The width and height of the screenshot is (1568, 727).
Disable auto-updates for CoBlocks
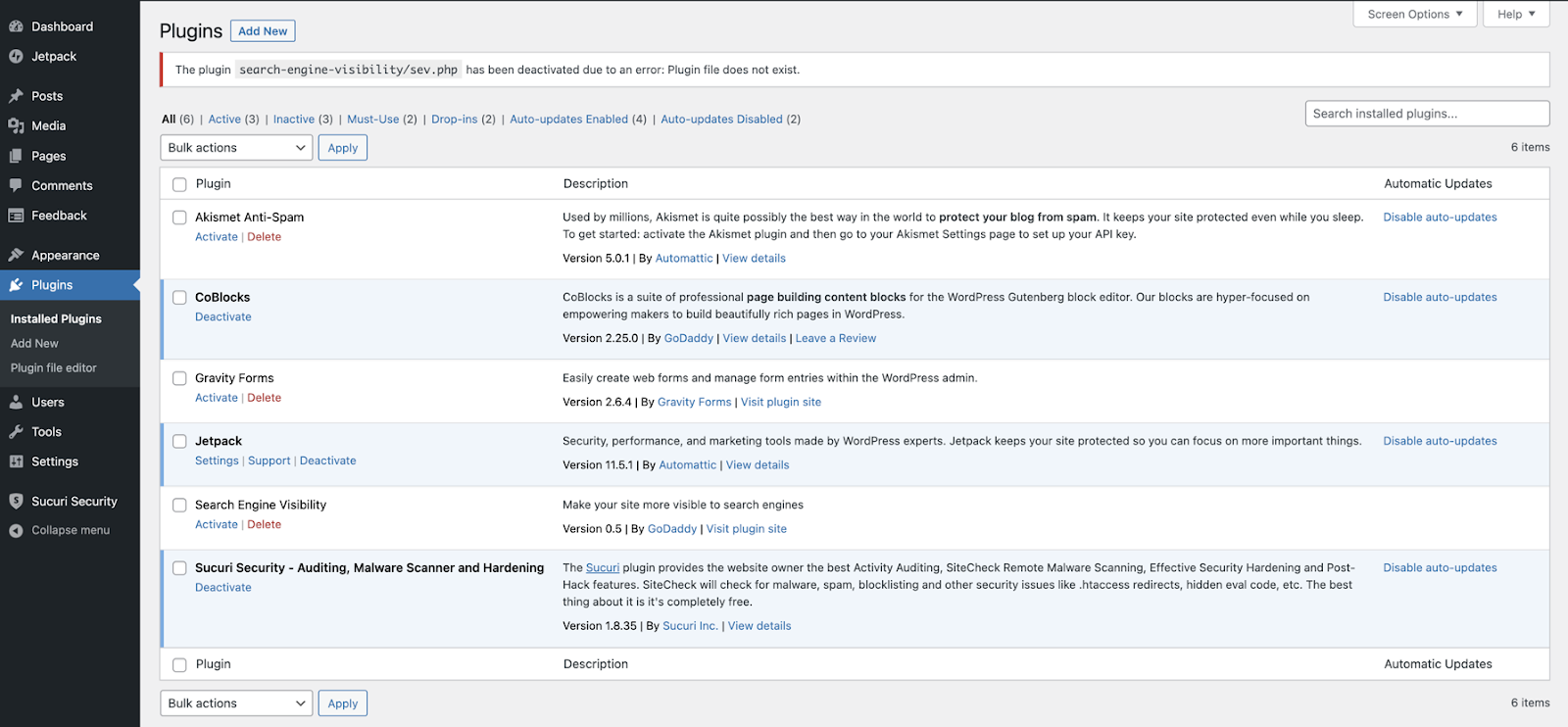pyautogui.click(x=1440, y=298)
